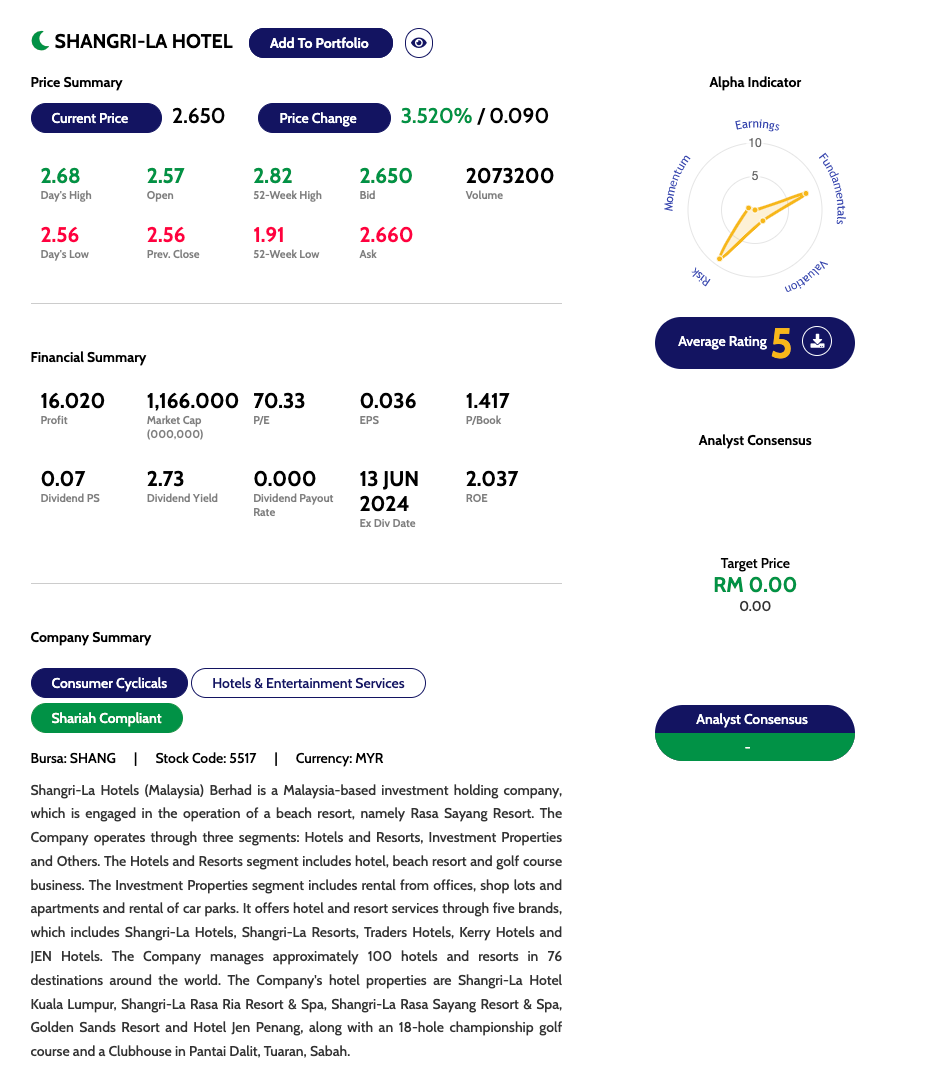Click the Risk axis label on radar
The height and width of the screenshot is (1090, 946).
coord(700,276)
